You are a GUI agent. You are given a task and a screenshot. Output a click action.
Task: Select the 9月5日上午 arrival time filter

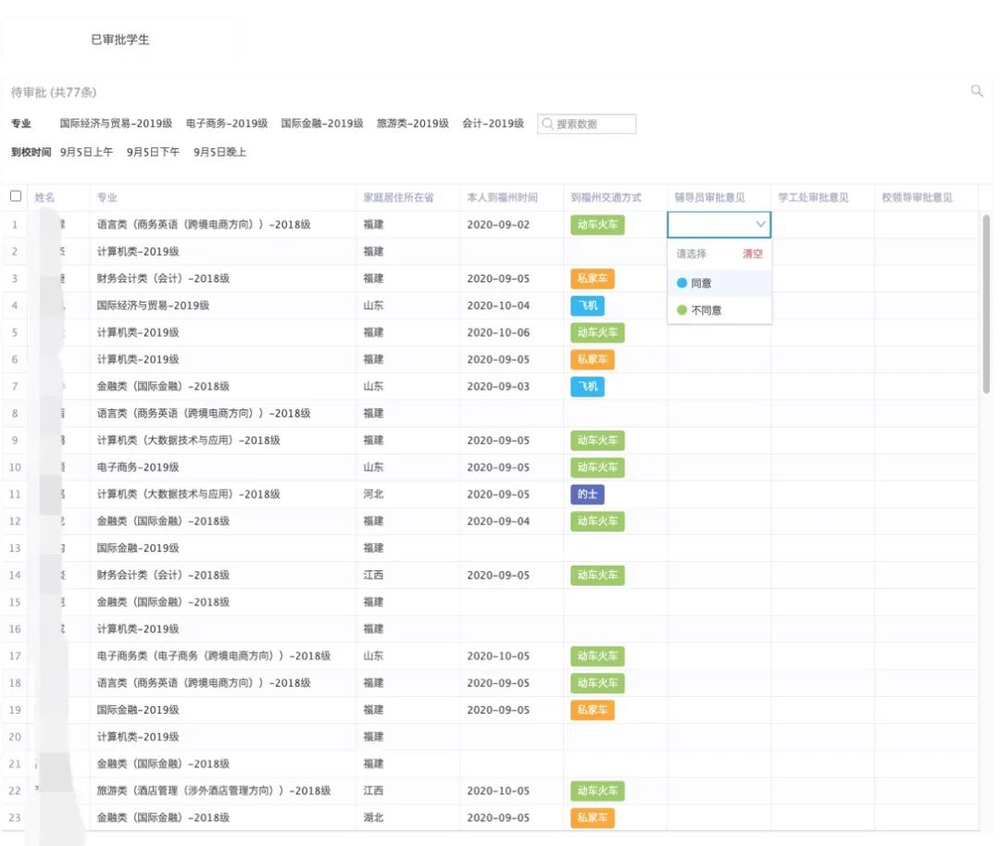pyautogui.click(x=86, y=152)
